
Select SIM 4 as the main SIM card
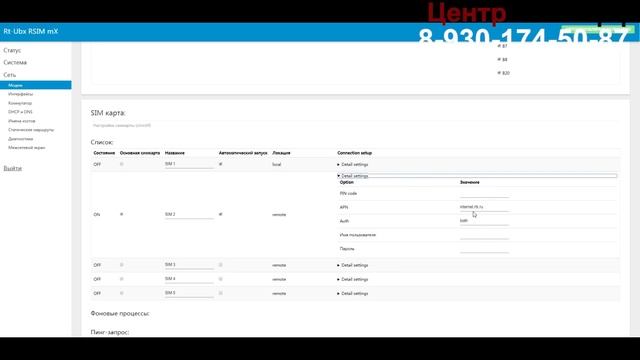(x=122, y=279)
